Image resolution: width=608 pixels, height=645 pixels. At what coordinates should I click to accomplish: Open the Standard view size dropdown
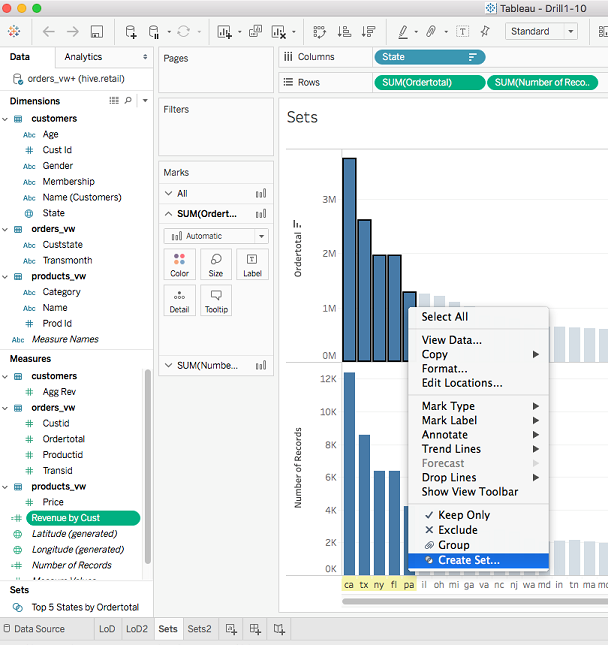[542, 32]
